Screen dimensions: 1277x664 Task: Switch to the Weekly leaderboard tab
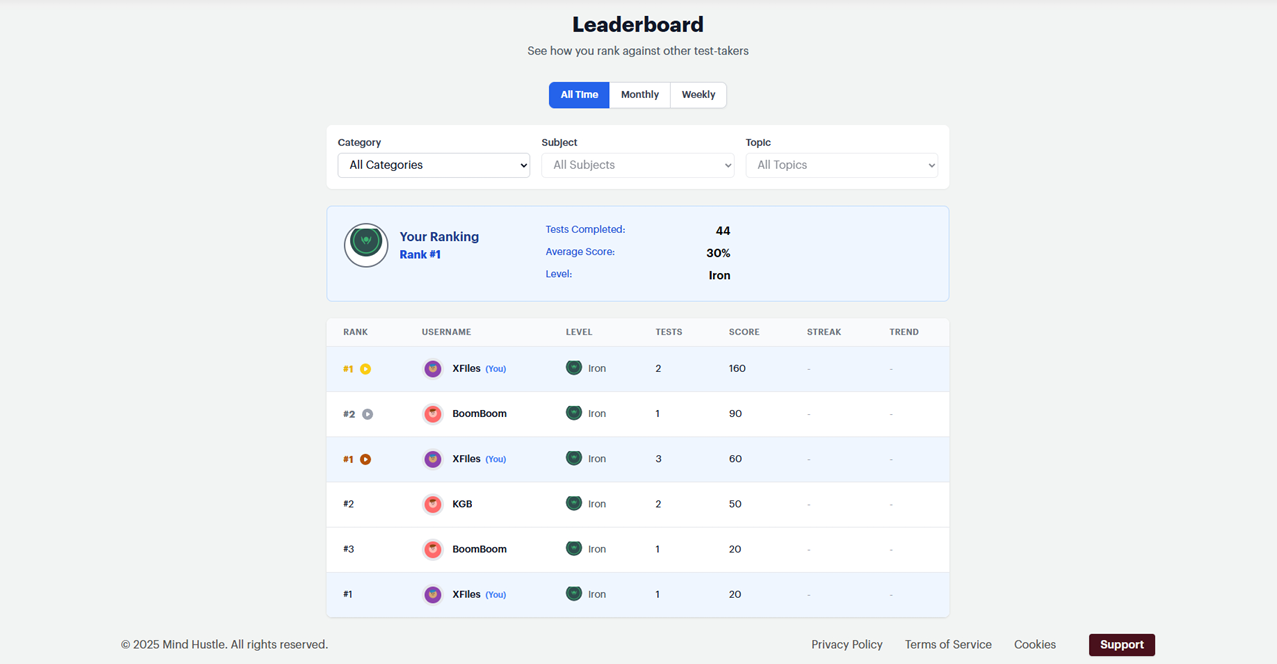pyautogui.click(x=698, y=95)
